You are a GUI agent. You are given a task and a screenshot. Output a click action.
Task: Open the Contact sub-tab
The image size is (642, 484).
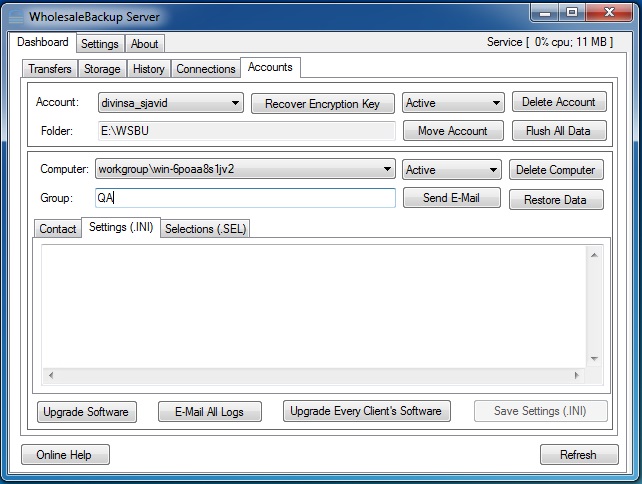coord(58,228)
